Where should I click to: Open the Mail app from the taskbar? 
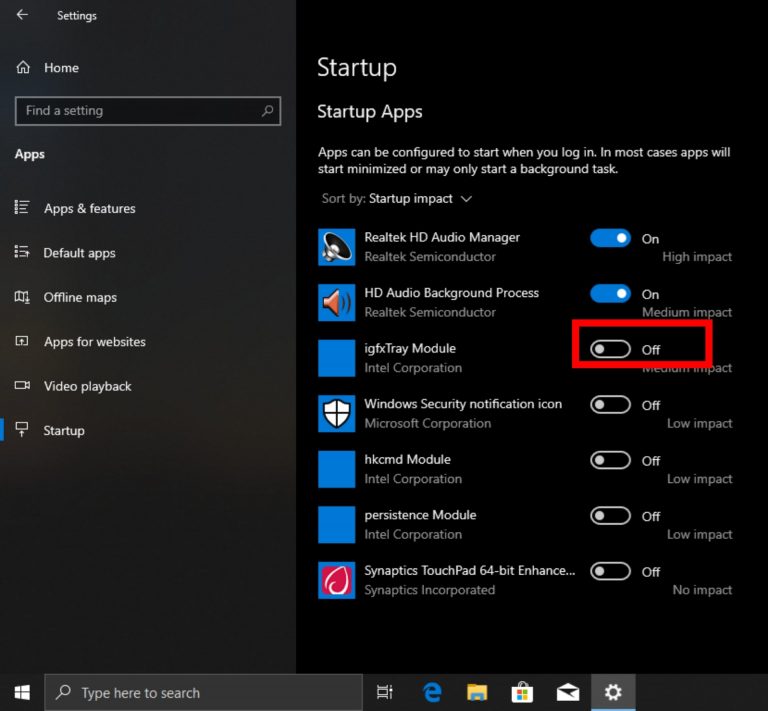pyautogui.click(x=568, y=692)
